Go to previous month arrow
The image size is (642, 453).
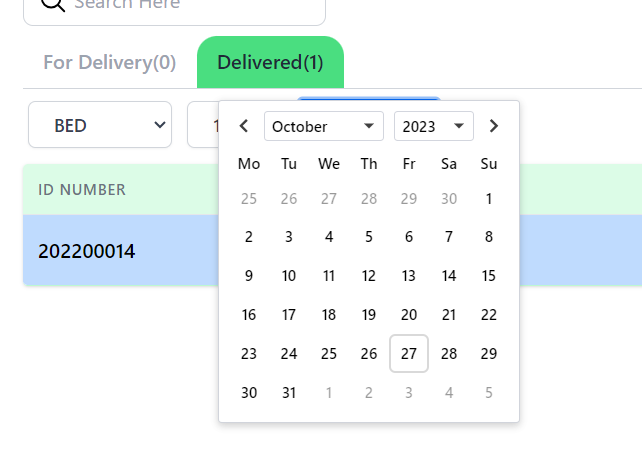tap(244, 126)
